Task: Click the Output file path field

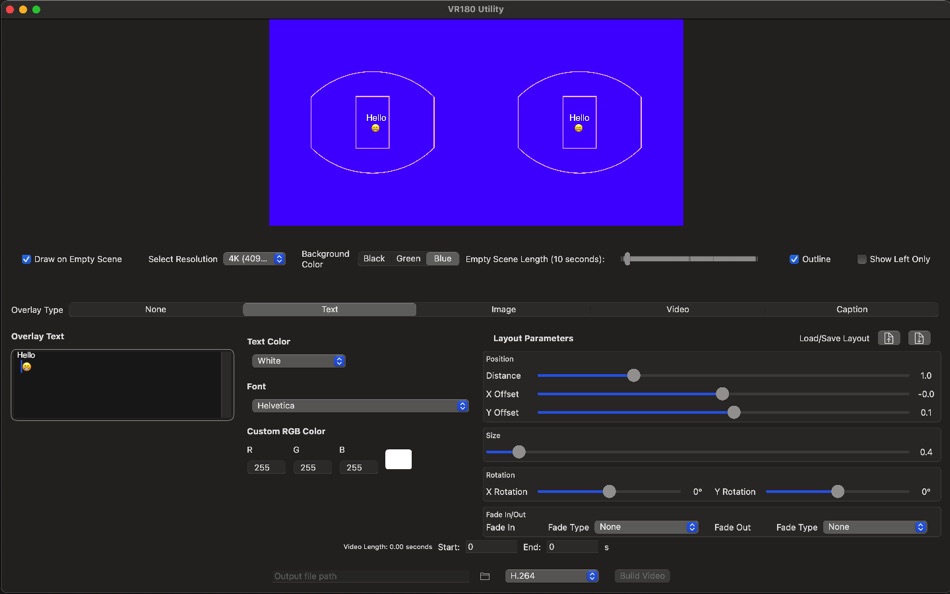Action: click(371, 576)
